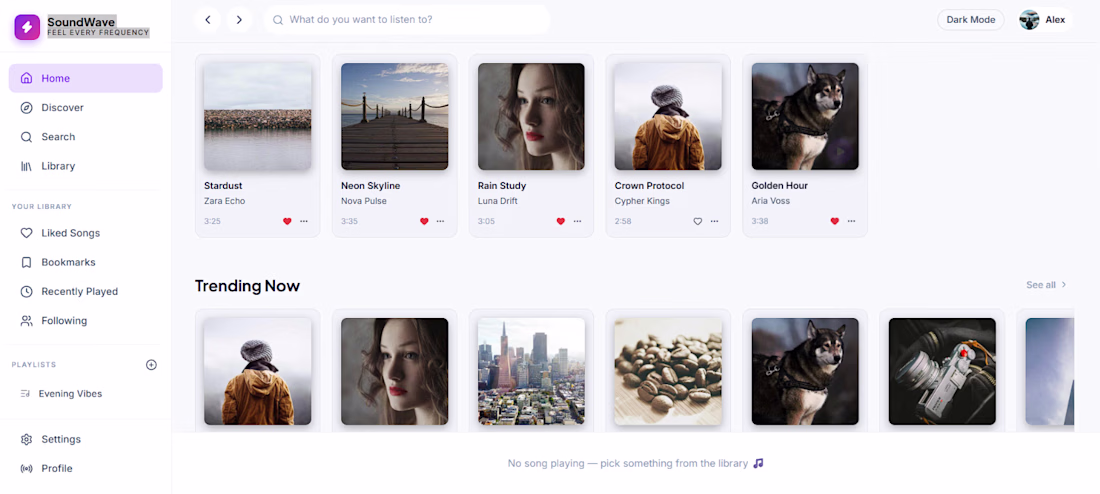
Task: Select the Crown Protocol album cover
Action: (668, 116)
